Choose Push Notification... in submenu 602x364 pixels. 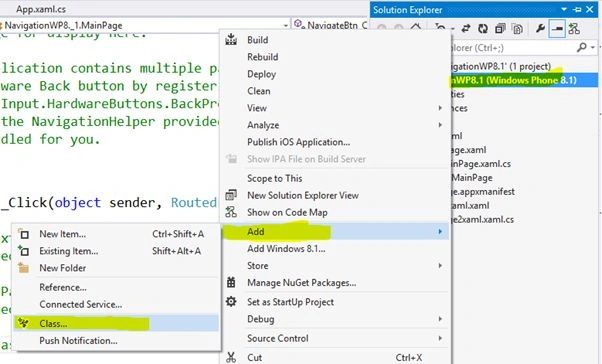click(x=116, y=341)
